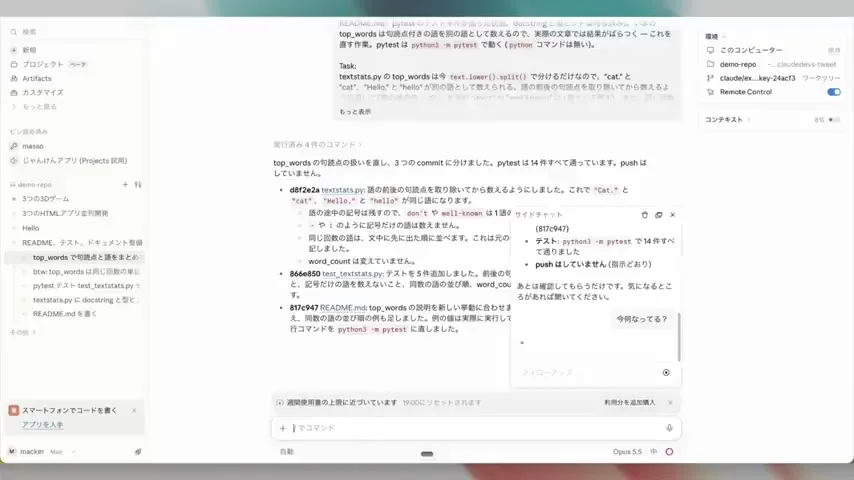Open the Hello session

click(30, 228)
